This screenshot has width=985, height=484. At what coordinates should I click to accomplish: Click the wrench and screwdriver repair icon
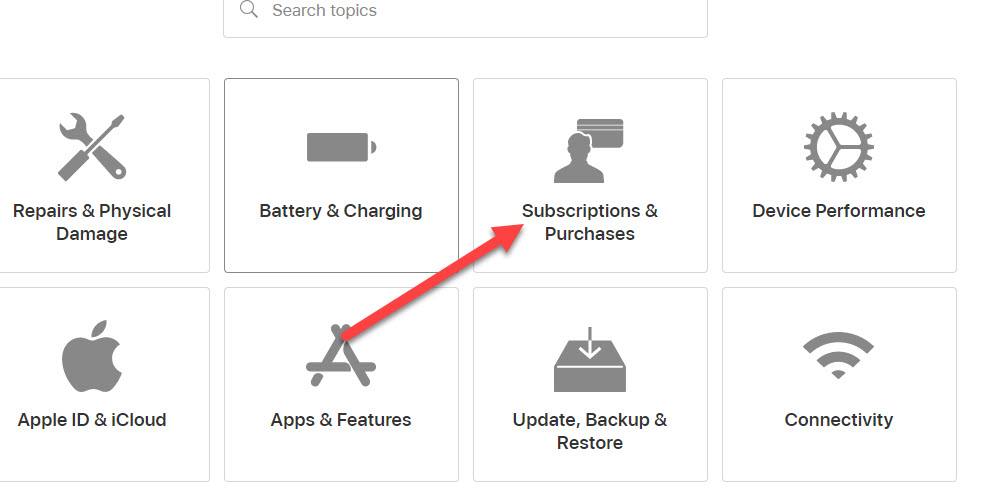point(92,147)
